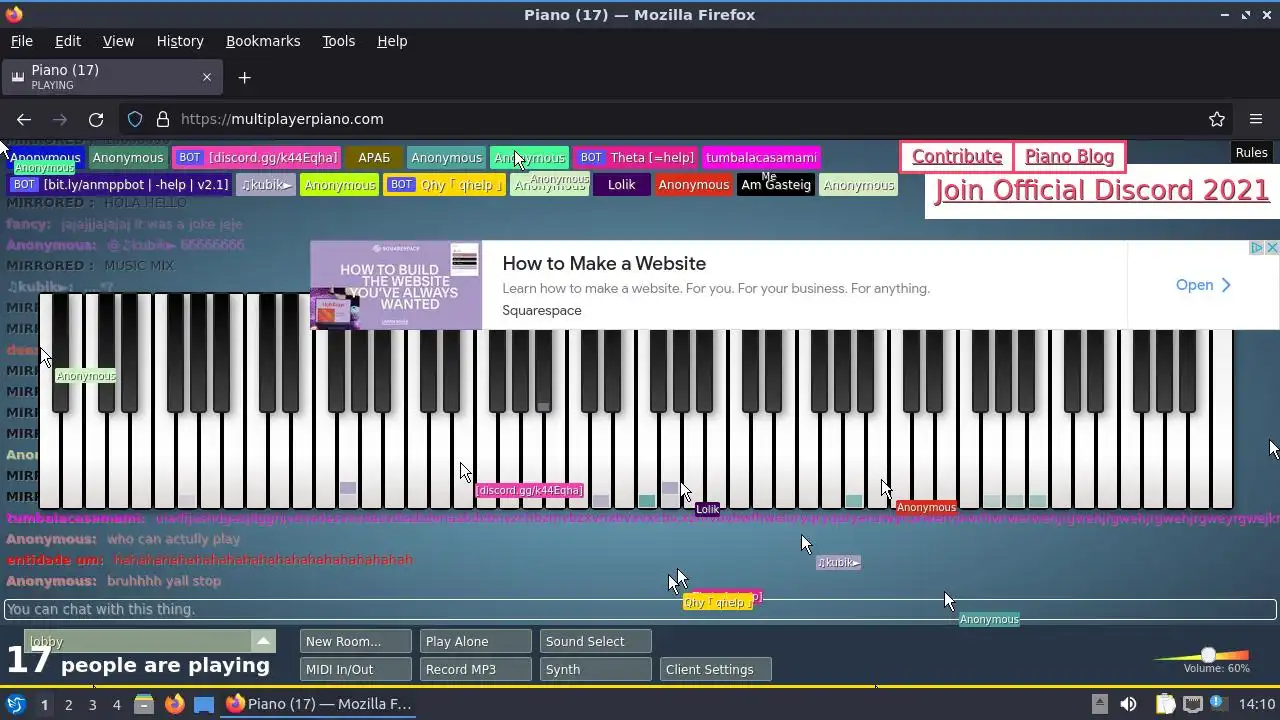This screenshot has height=720, width=1280.
Task: Open the History menu
Action: pos(180,41)
